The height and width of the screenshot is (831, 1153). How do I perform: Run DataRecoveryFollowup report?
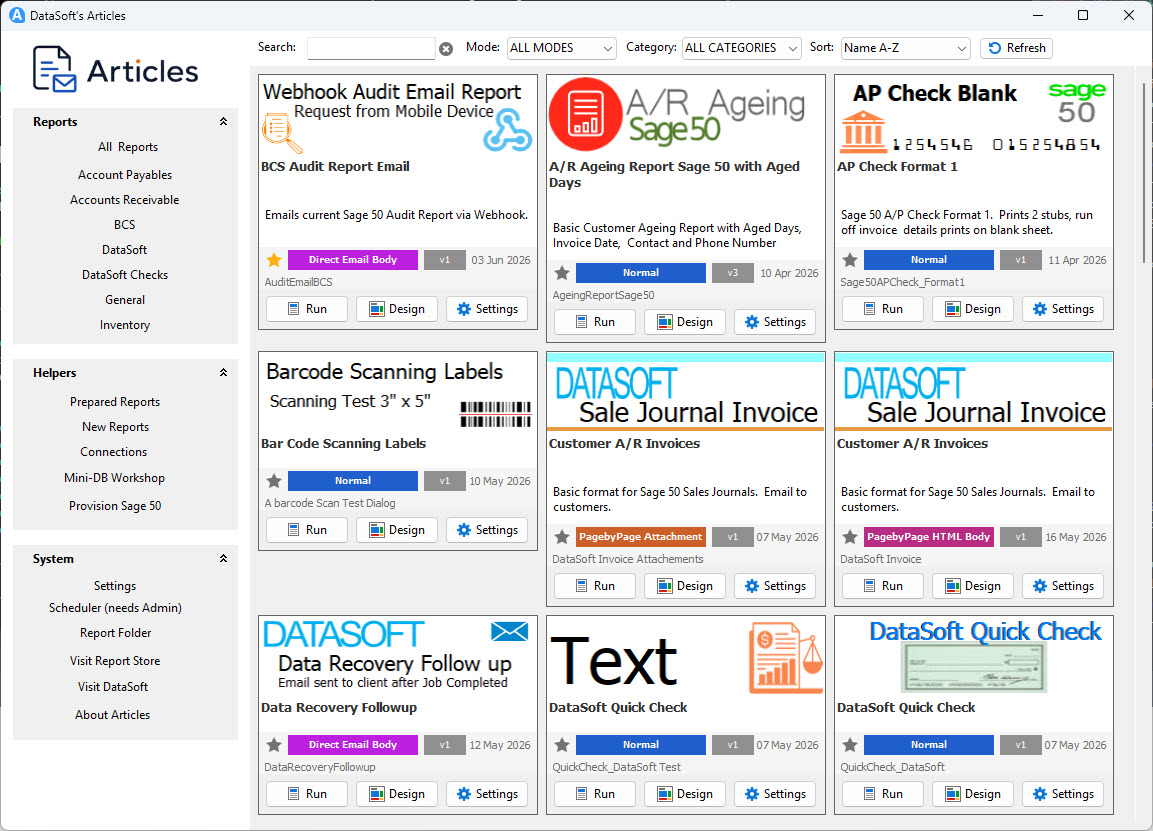(x=307, y=794)
